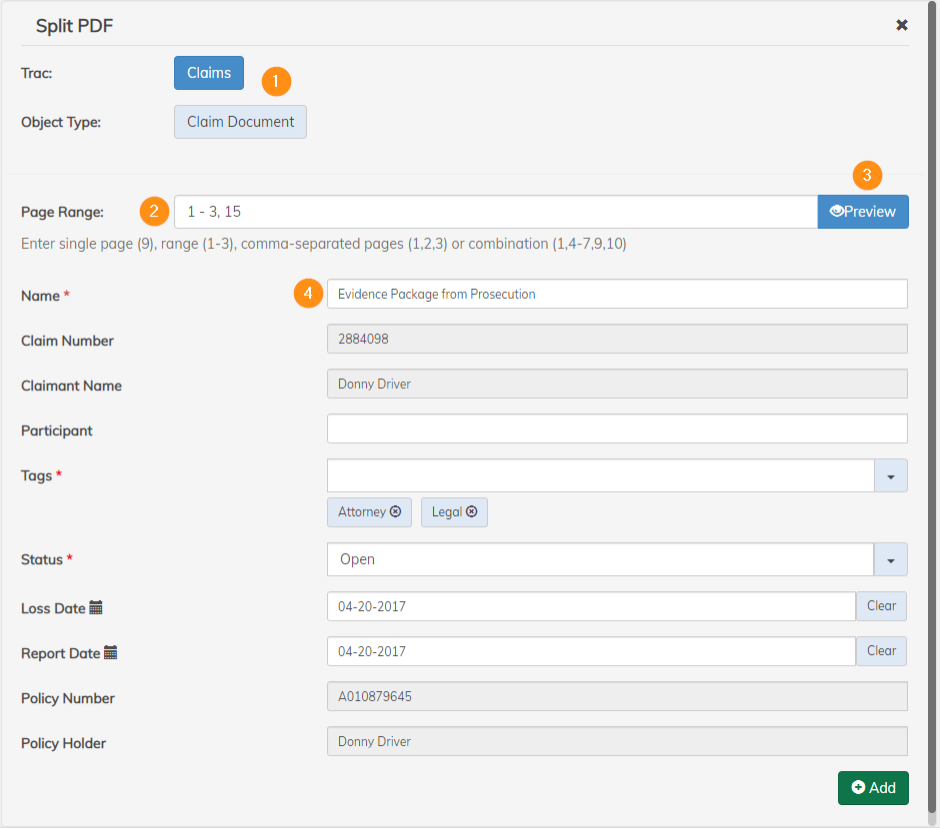Open the Report Date calendar icon
940x830 pixels.
(x=110, y=652)
